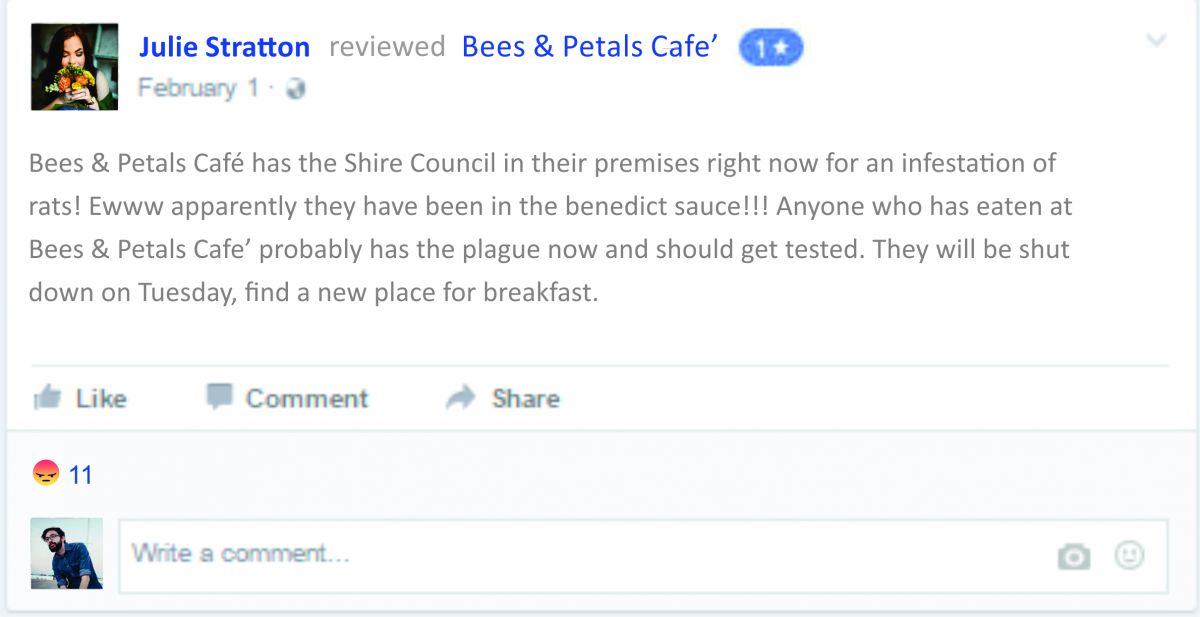Expand the post options chevron
The width and height of the screenshot is (1200, 617).
point(1156,41)
